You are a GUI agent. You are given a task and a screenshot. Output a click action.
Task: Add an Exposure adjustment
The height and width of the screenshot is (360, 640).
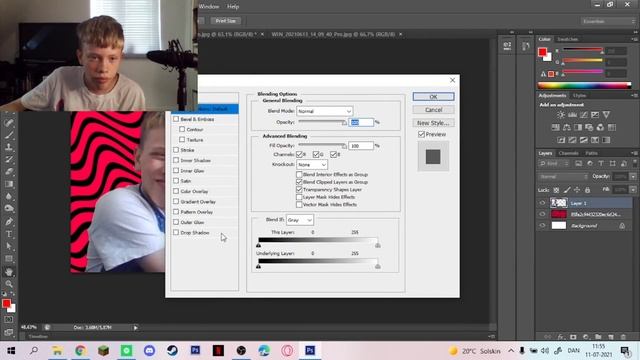(x=595, y=115)
